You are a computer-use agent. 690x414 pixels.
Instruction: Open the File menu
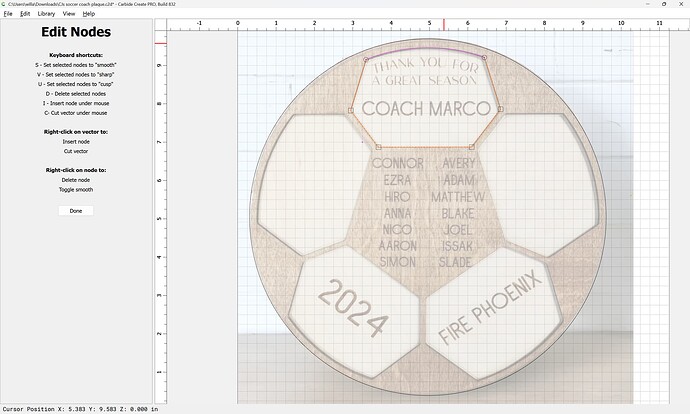coord(8,14)
